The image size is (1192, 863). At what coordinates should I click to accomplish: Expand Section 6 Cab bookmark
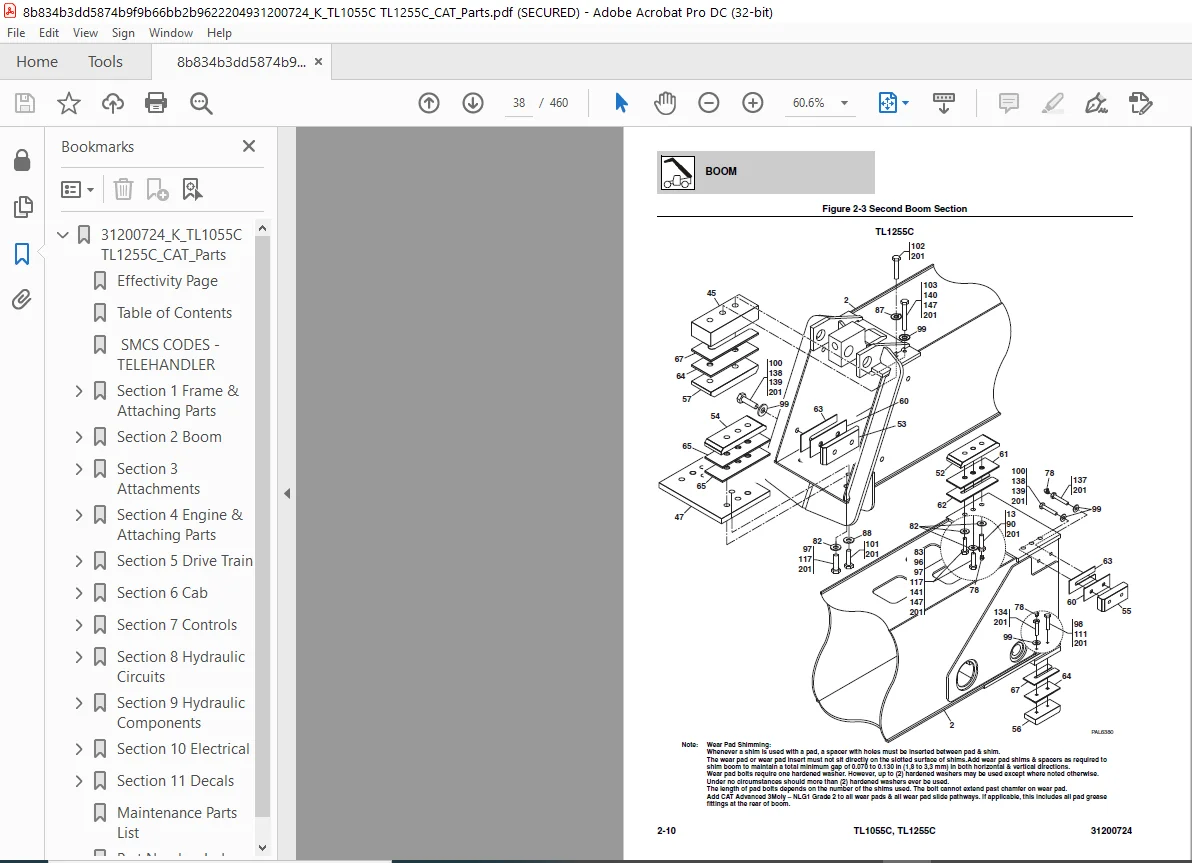(79, 593)
